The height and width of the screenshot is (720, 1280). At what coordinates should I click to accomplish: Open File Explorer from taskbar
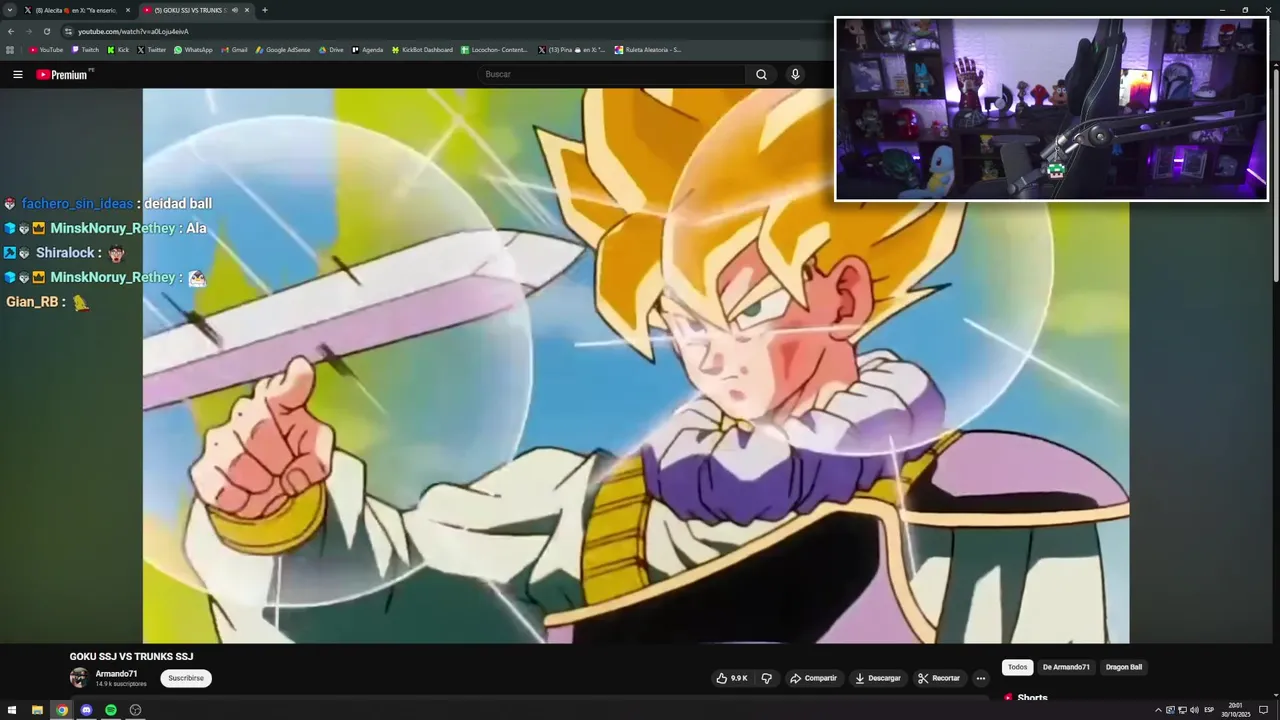tap(37, 710)
